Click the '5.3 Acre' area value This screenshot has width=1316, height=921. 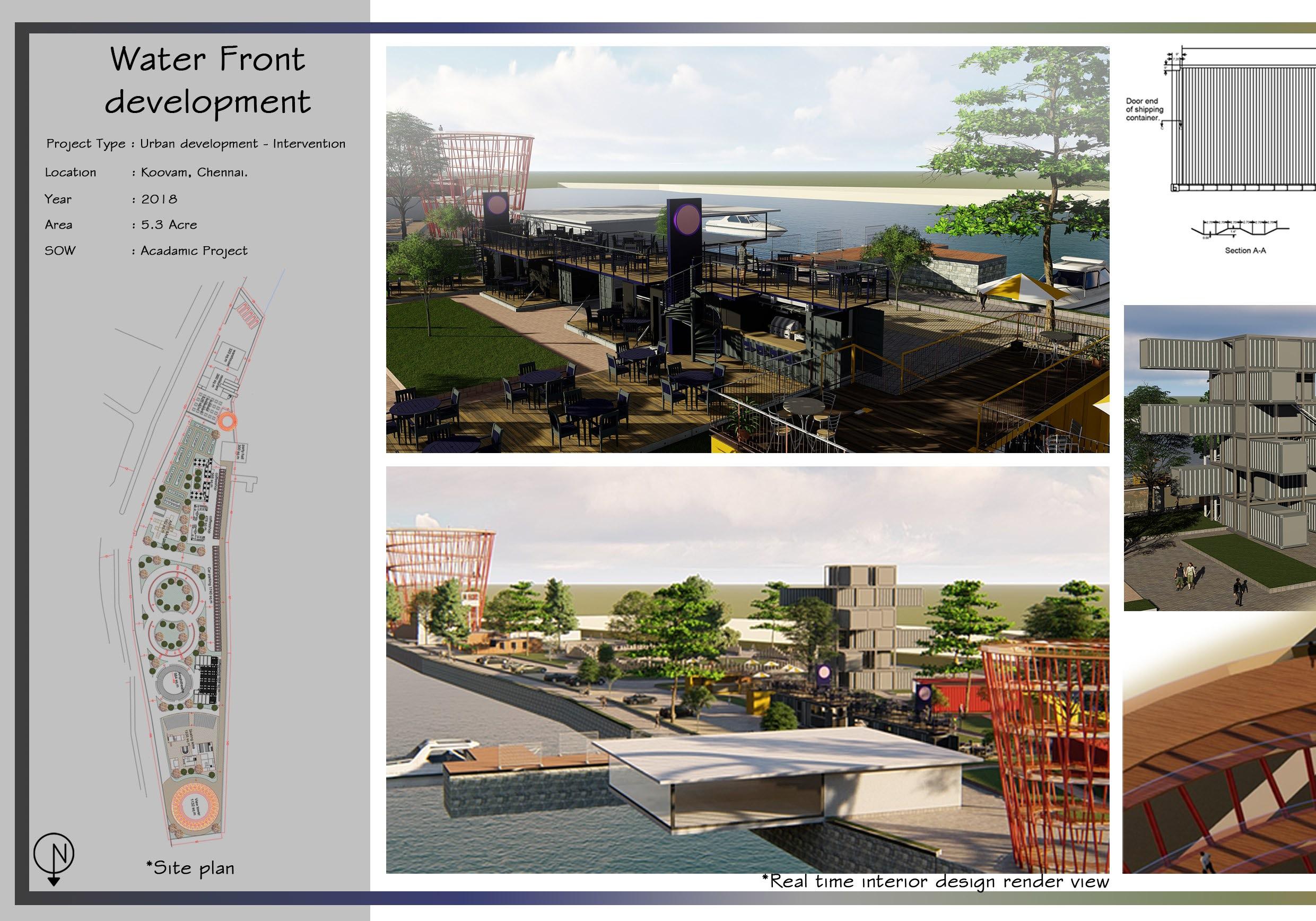click(169, 224)
